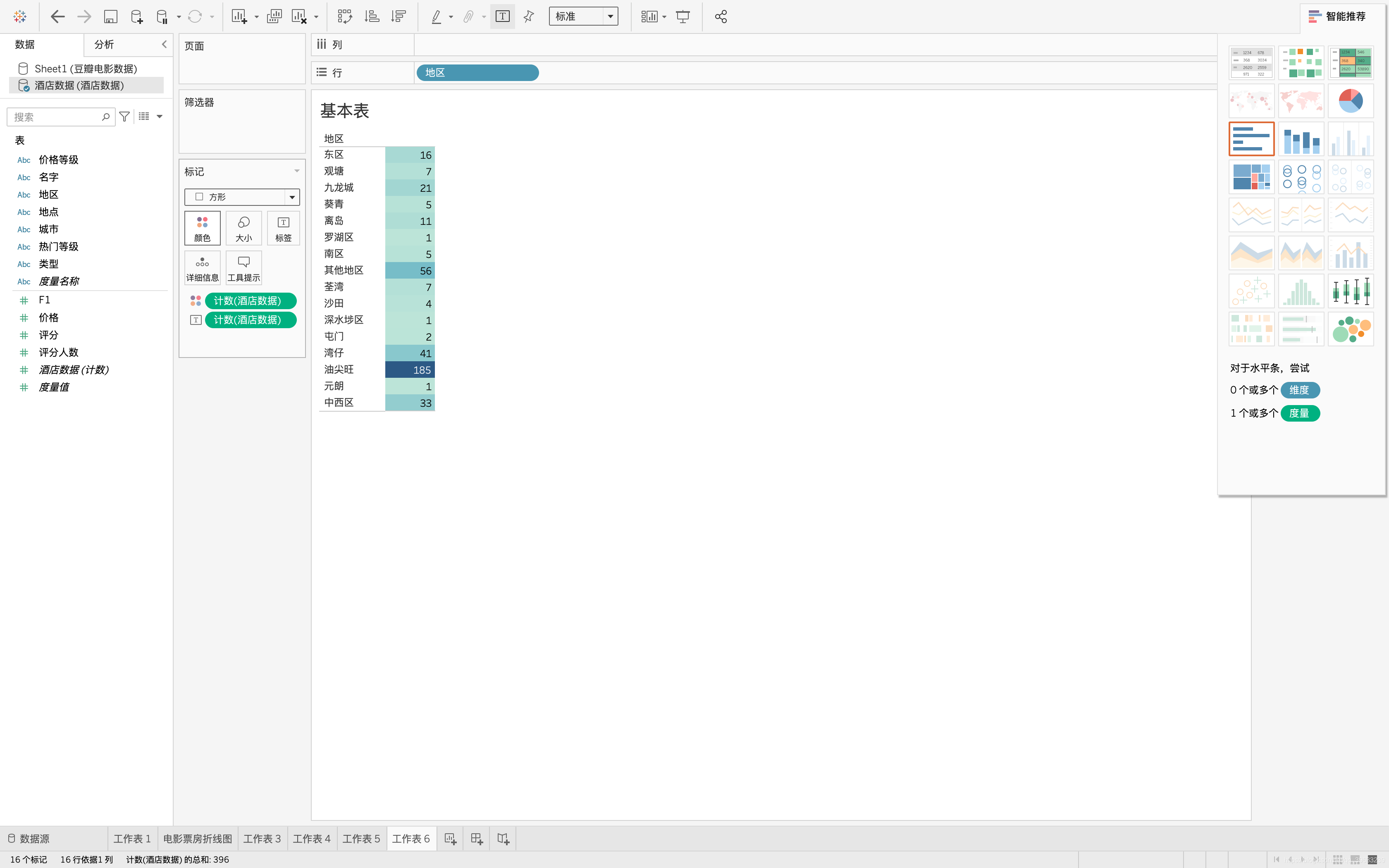Click the new worksheet icon at bottom
Image resolution: width=1389 pixels, height=868 pixels.
coord(451,839)
